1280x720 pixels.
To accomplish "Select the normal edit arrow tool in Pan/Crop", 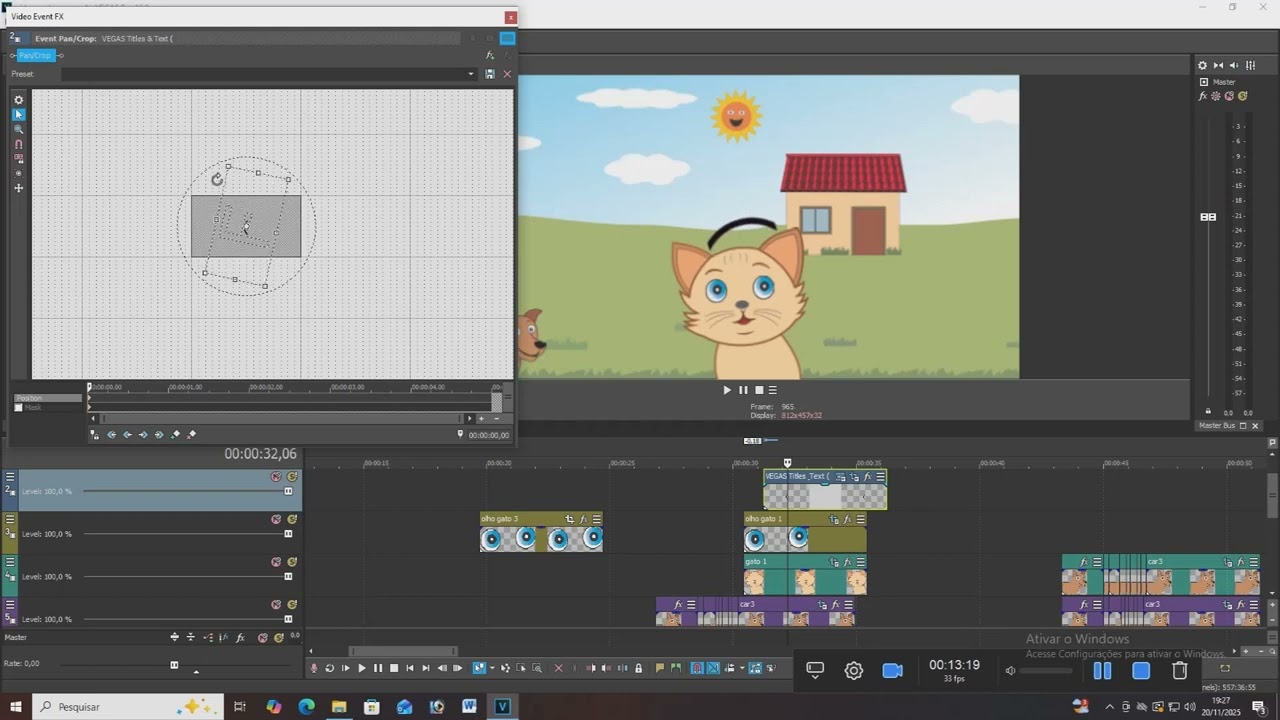I will coord(18,114).
